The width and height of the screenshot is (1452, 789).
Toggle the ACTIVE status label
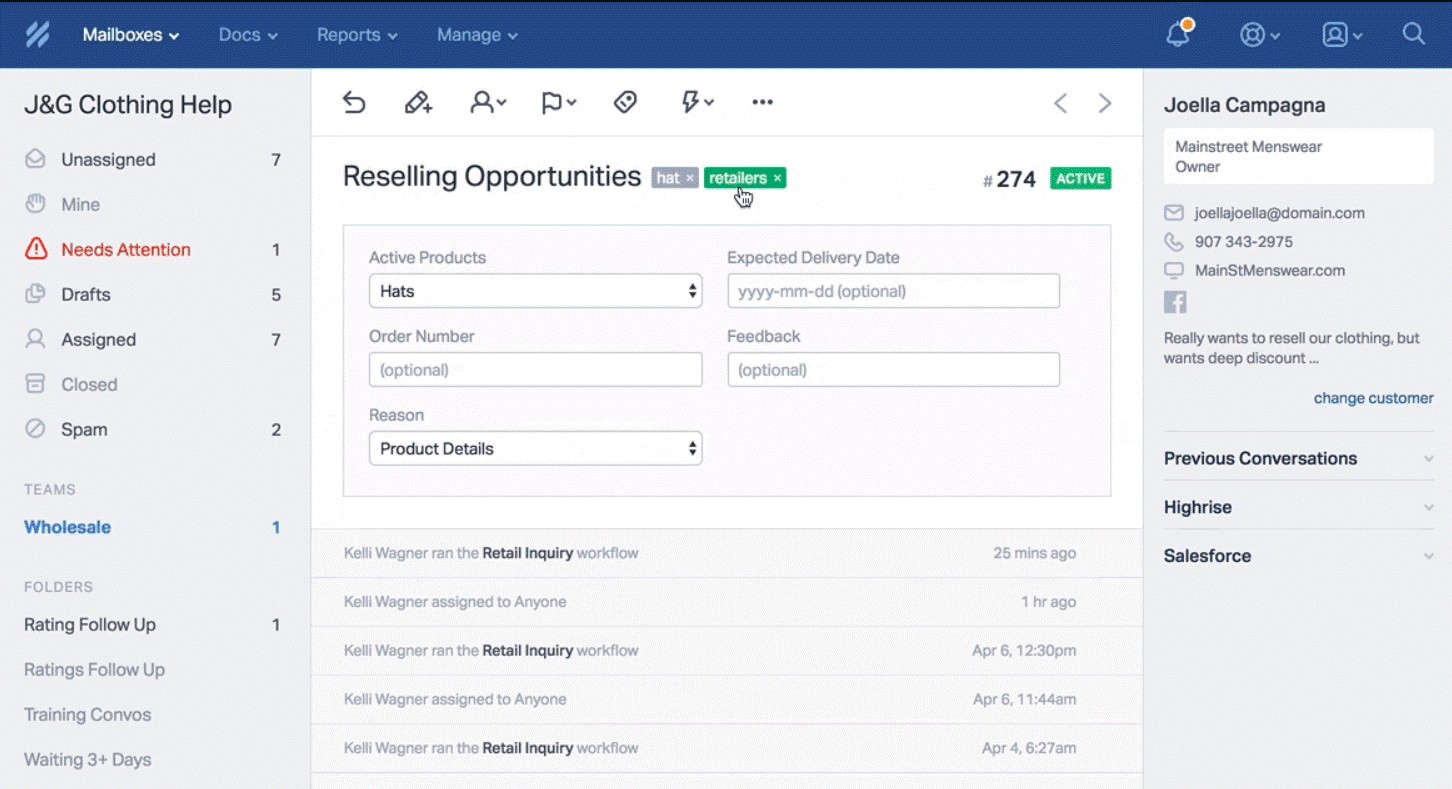1080,178
